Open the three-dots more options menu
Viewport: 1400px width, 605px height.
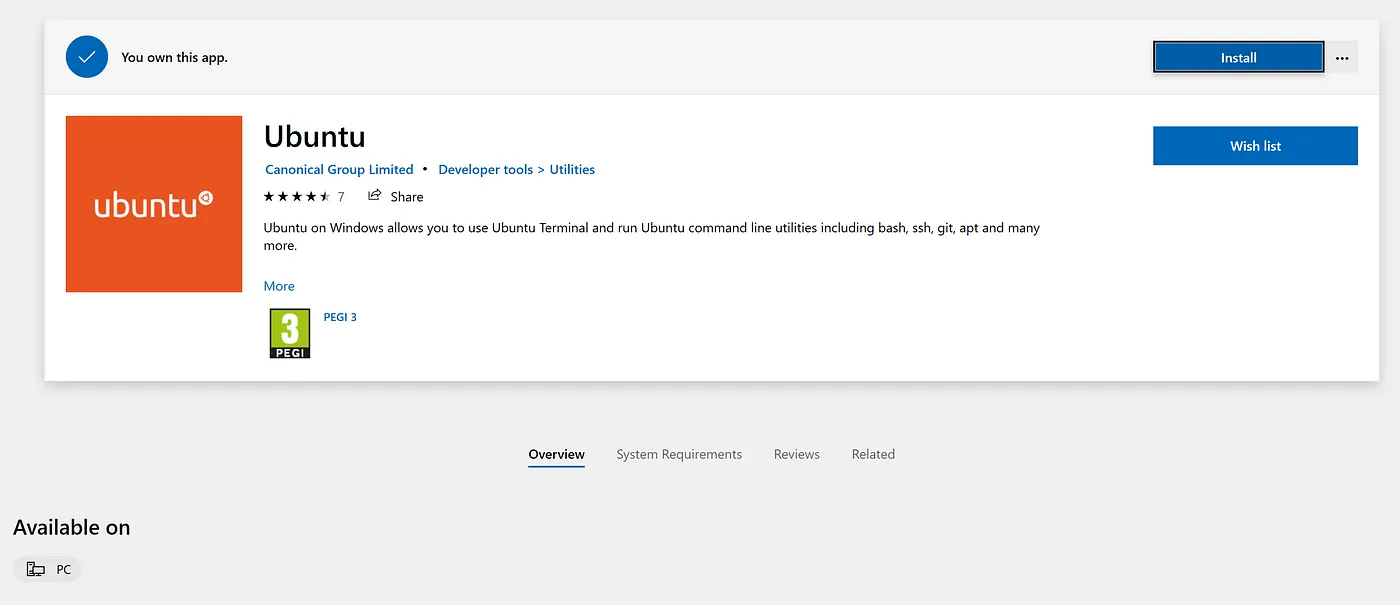(x=1342, y=58)
